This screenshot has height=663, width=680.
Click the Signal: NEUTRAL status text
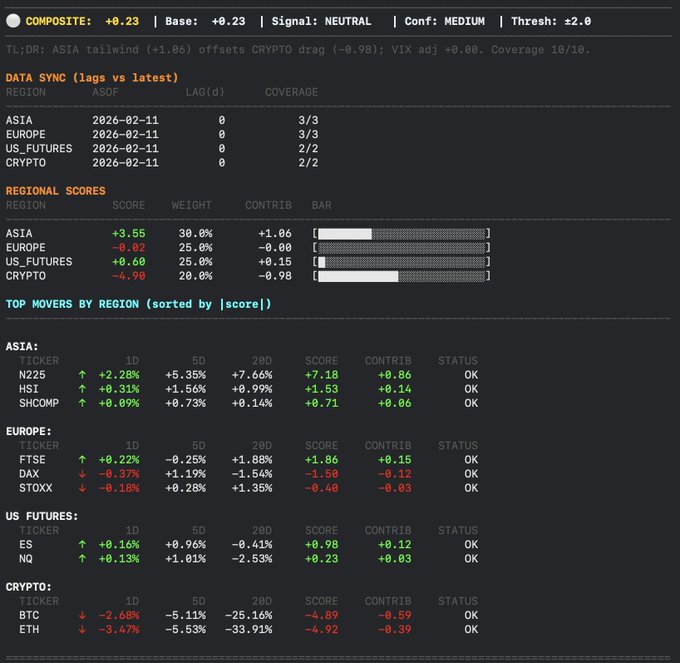320,21
